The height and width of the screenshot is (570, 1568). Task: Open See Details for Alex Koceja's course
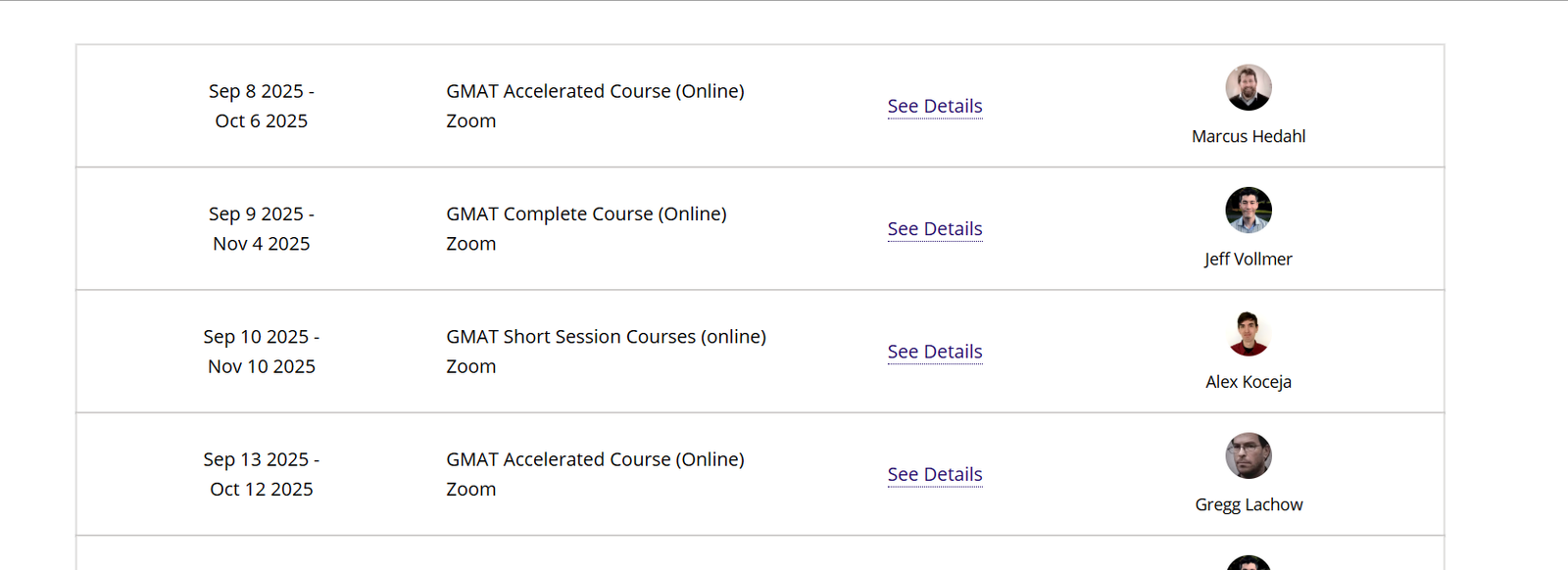[x=934, y=352]
